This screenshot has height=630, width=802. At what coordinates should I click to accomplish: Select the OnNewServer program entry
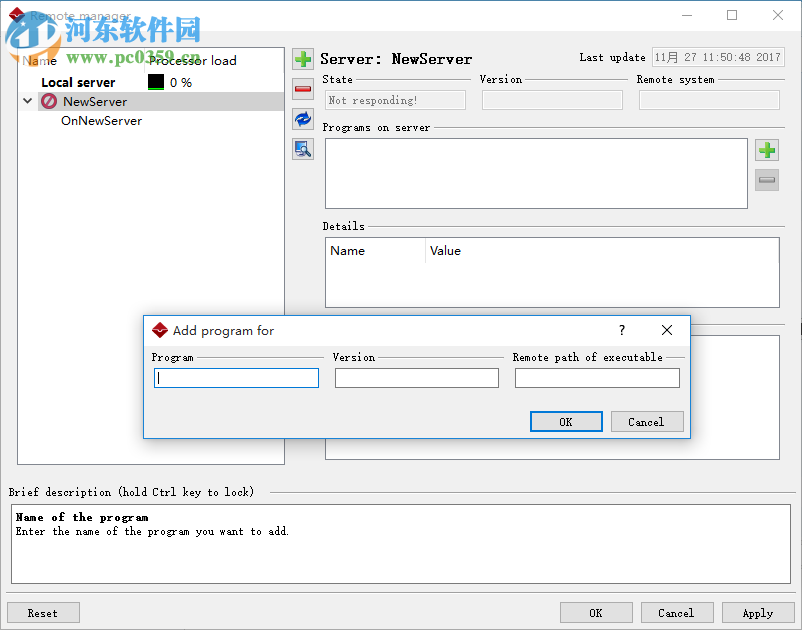tap(100, 121)
